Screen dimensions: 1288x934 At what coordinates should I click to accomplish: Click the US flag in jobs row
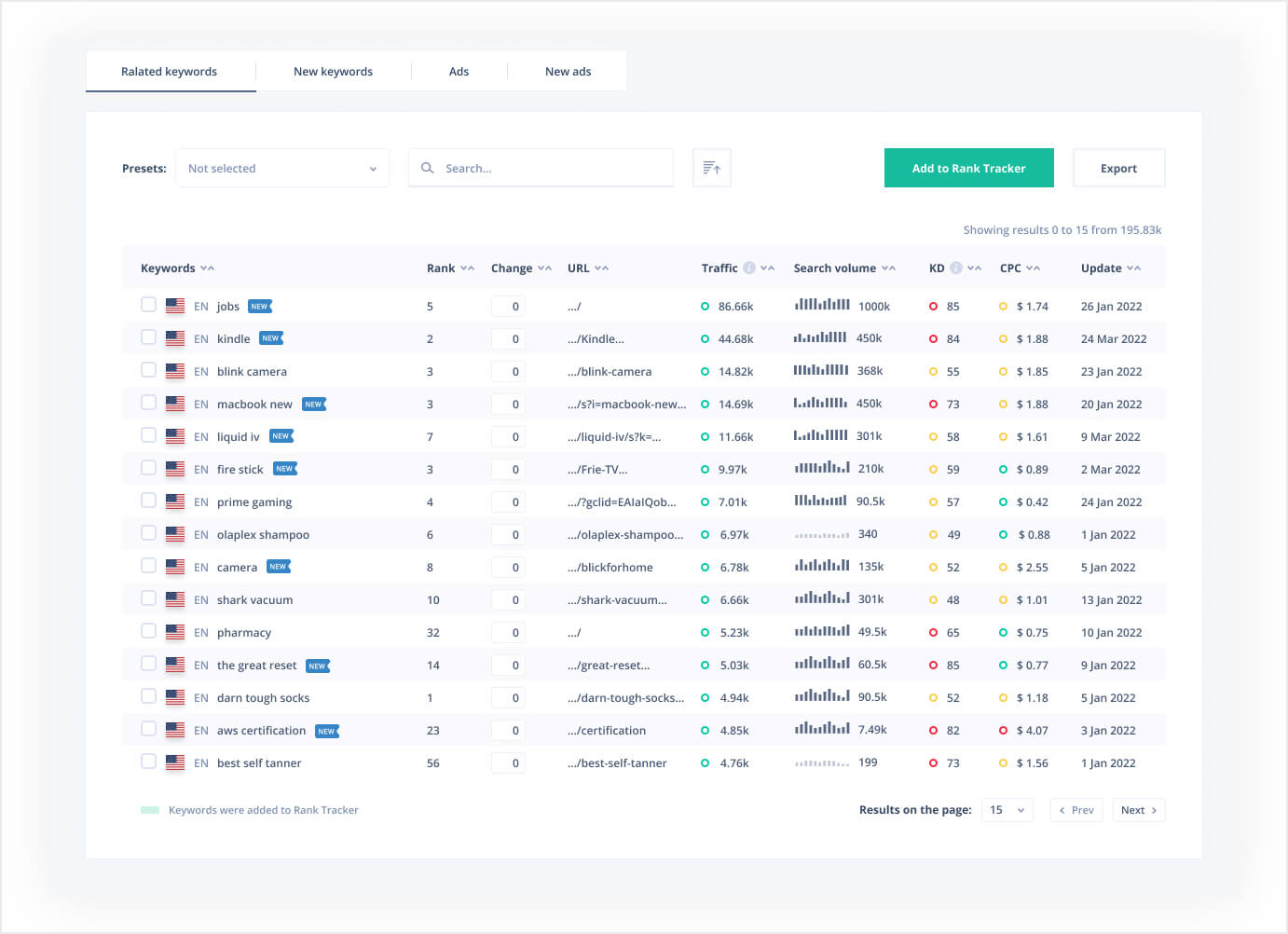click(x=175, y=306)
